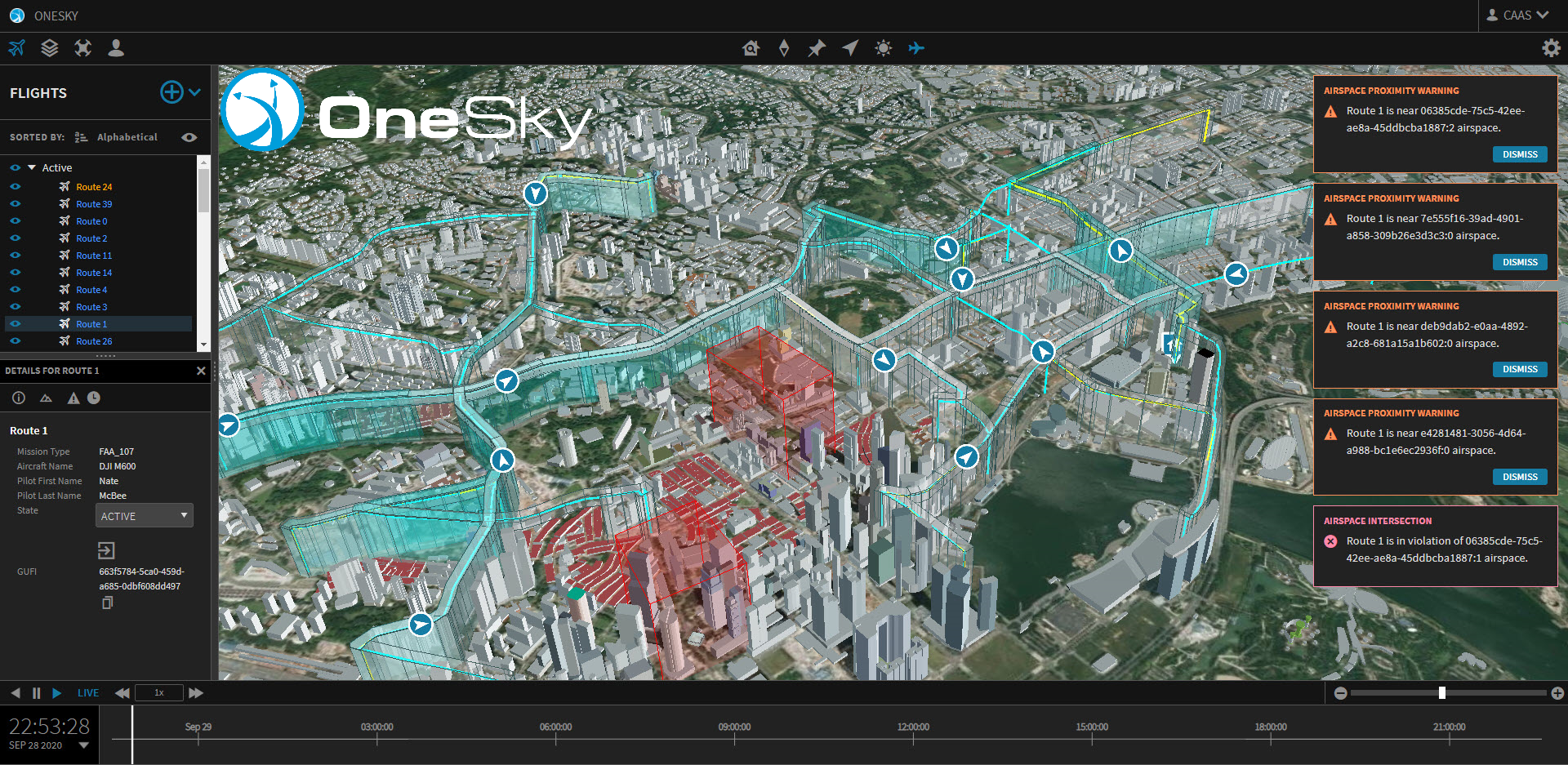Click the home view search icon
Screen dimensions: 1568x765
pos(751,48)
